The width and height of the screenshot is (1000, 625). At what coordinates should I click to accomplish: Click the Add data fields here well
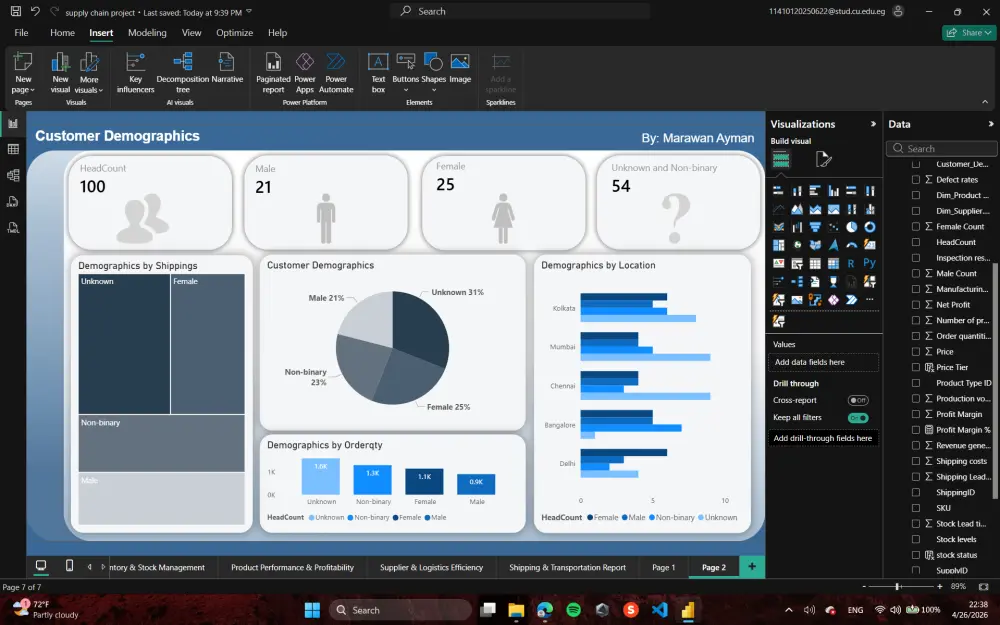pyautogui.click(x=823, y=362)
